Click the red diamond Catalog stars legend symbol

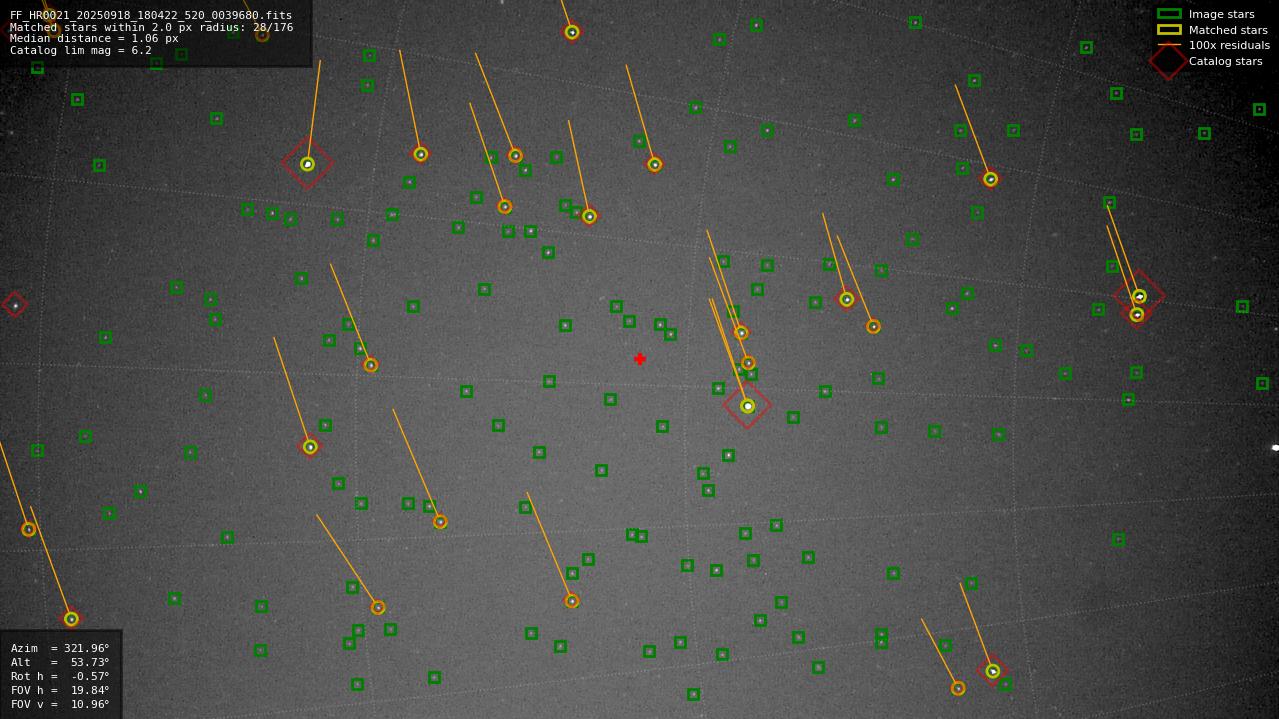(x=1168, y=61)
